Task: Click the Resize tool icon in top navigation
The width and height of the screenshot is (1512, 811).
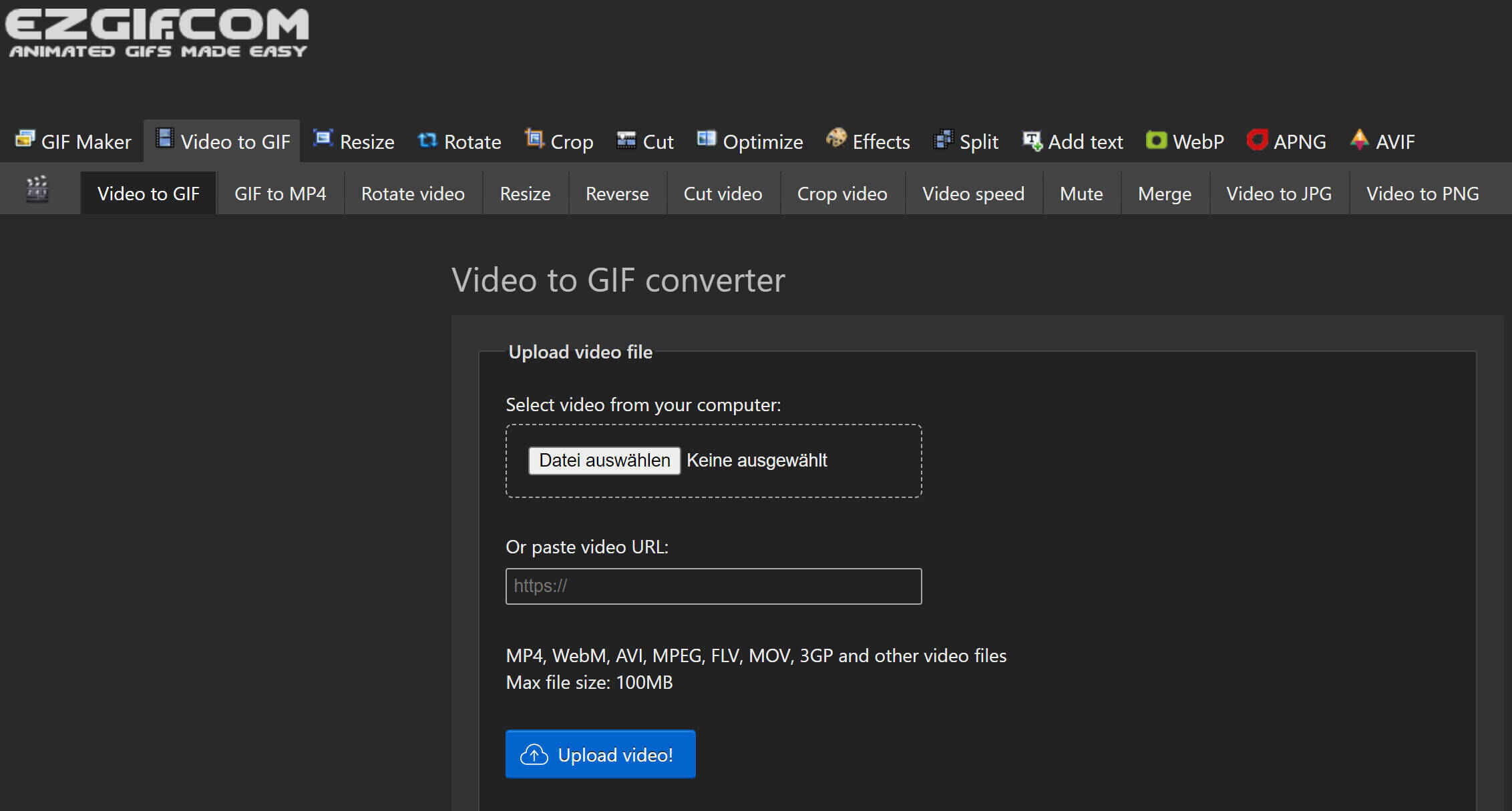Action: tap(323, 139)
